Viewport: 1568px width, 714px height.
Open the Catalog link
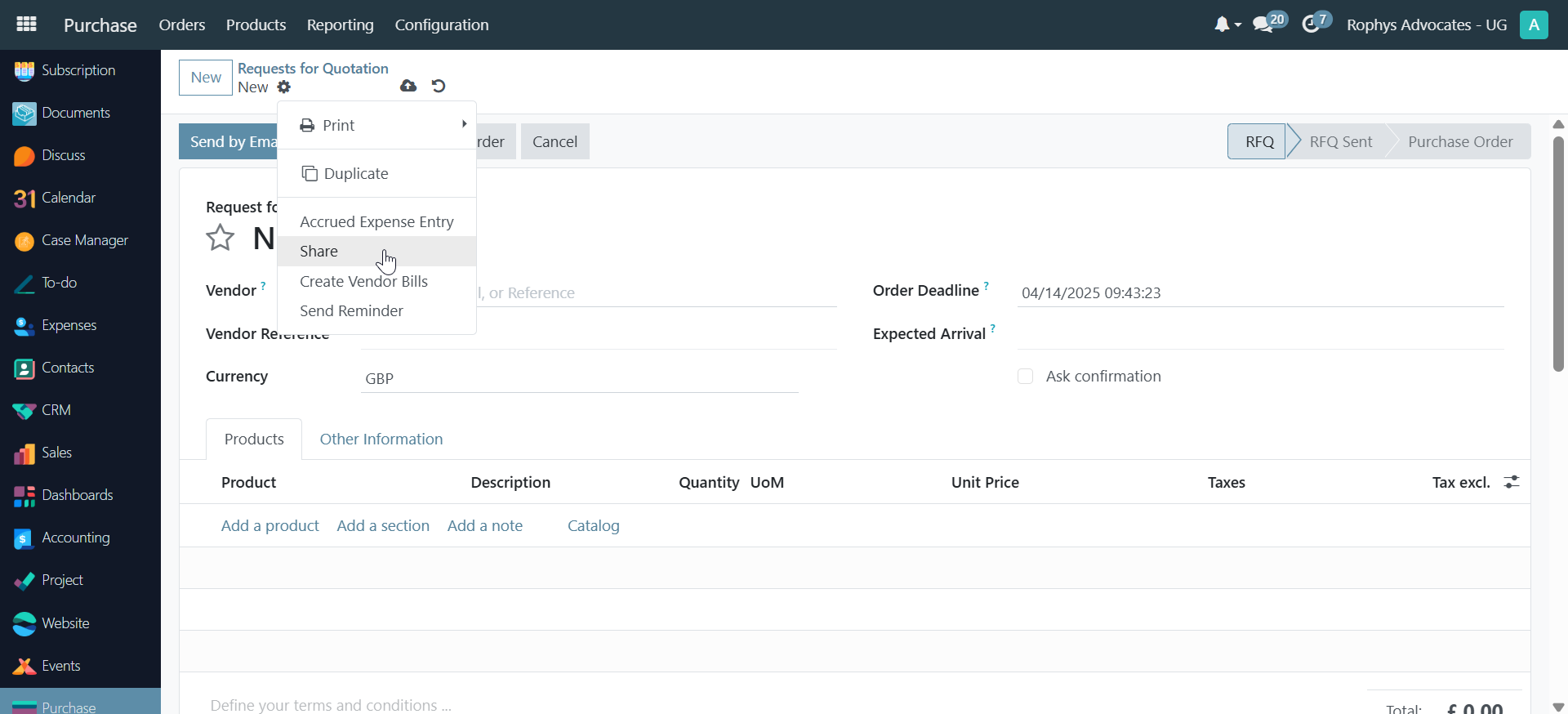click(594, 525)
